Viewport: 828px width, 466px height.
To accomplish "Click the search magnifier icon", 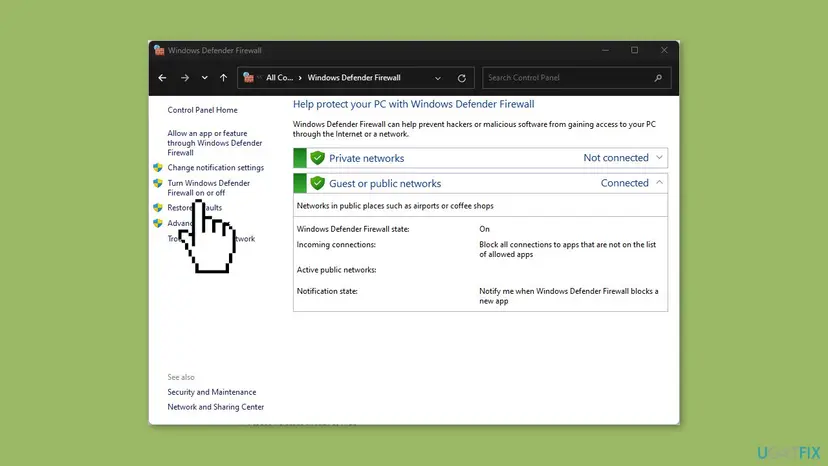I will coord(658,78).
